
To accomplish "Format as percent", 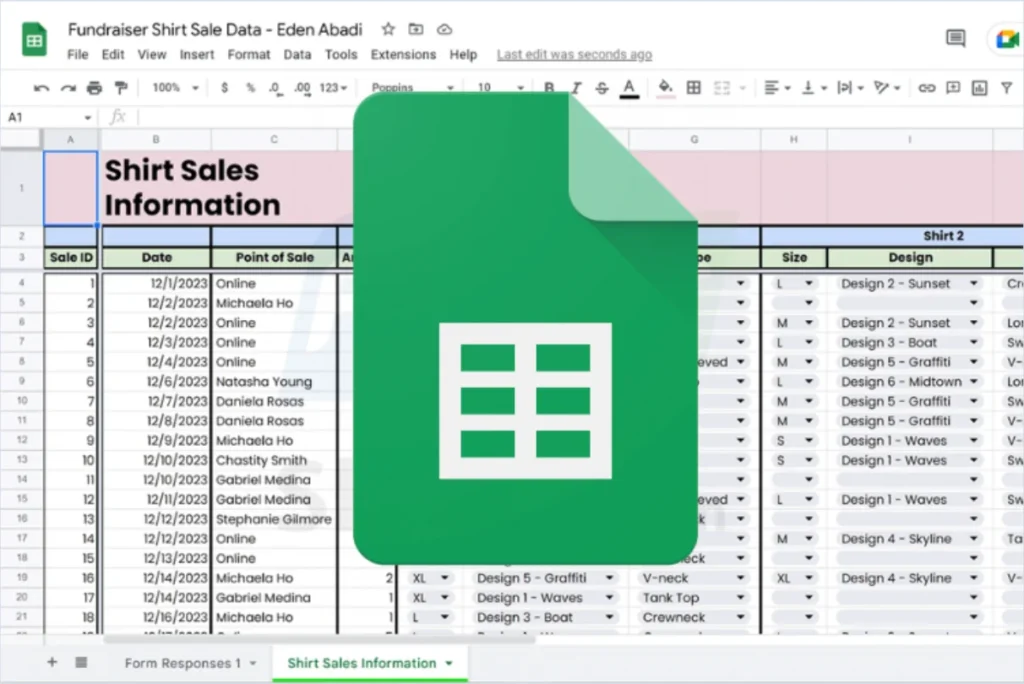I will point(250,88).
